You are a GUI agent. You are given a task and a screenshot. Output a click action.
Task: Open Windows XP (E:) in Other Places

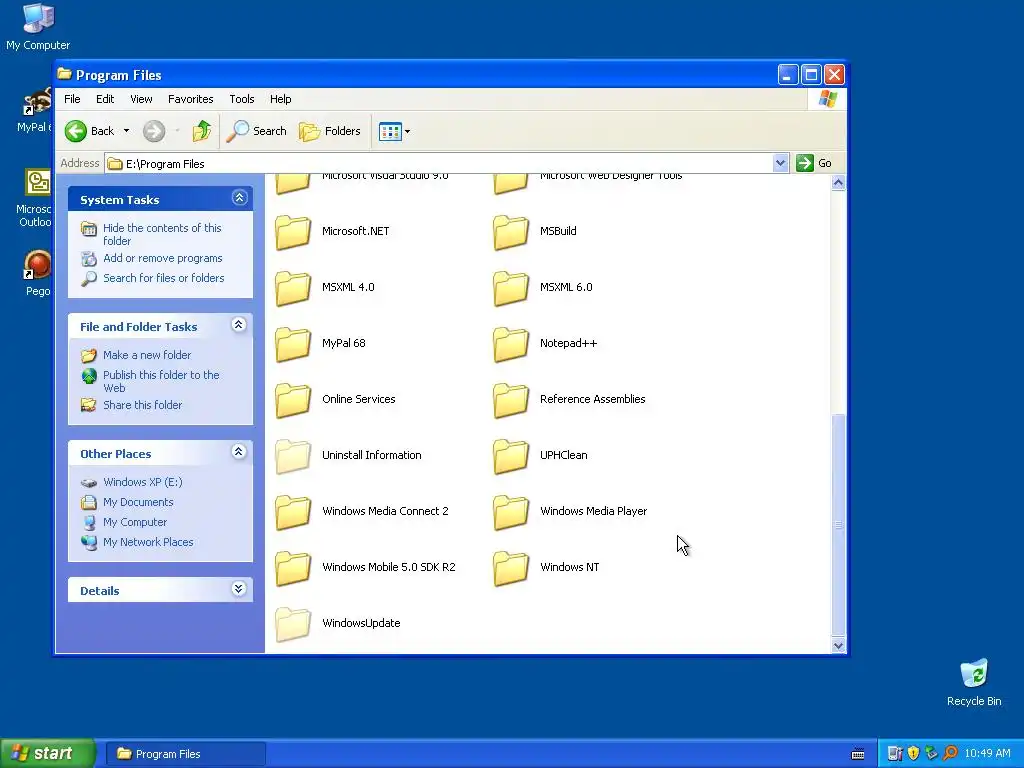(142, 483)
